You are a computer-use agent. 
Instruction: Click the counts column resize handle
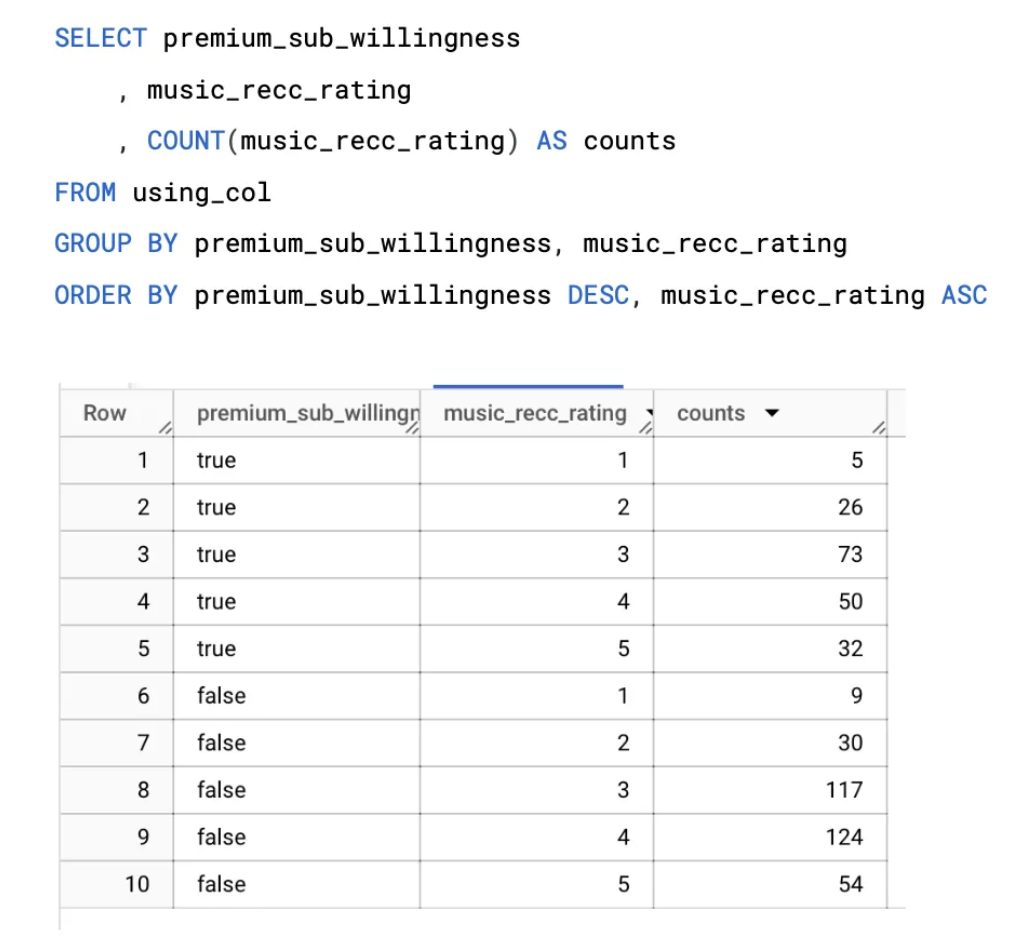pos(878,429)
